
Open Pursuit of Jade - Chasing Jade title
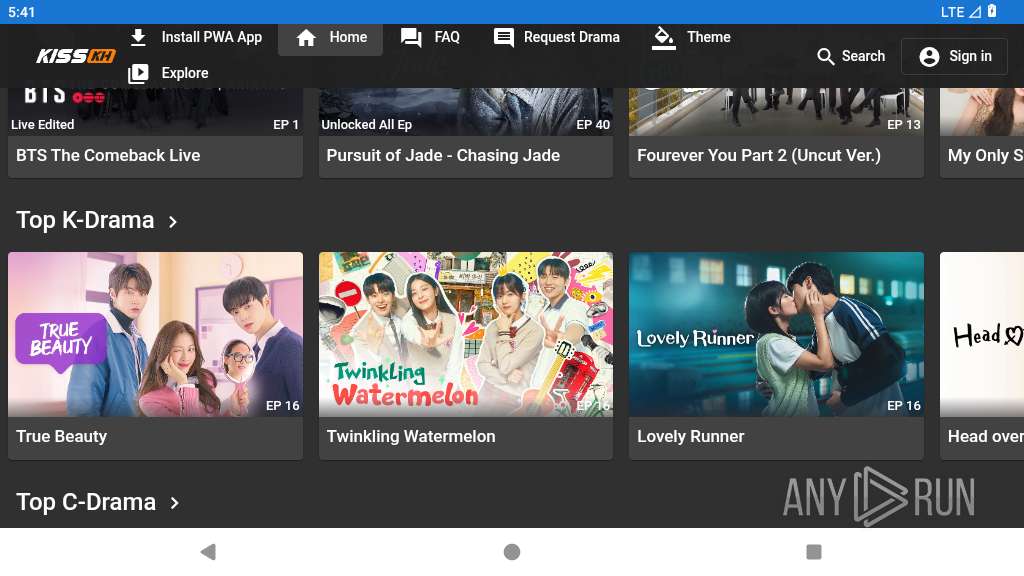coord(443,155)
